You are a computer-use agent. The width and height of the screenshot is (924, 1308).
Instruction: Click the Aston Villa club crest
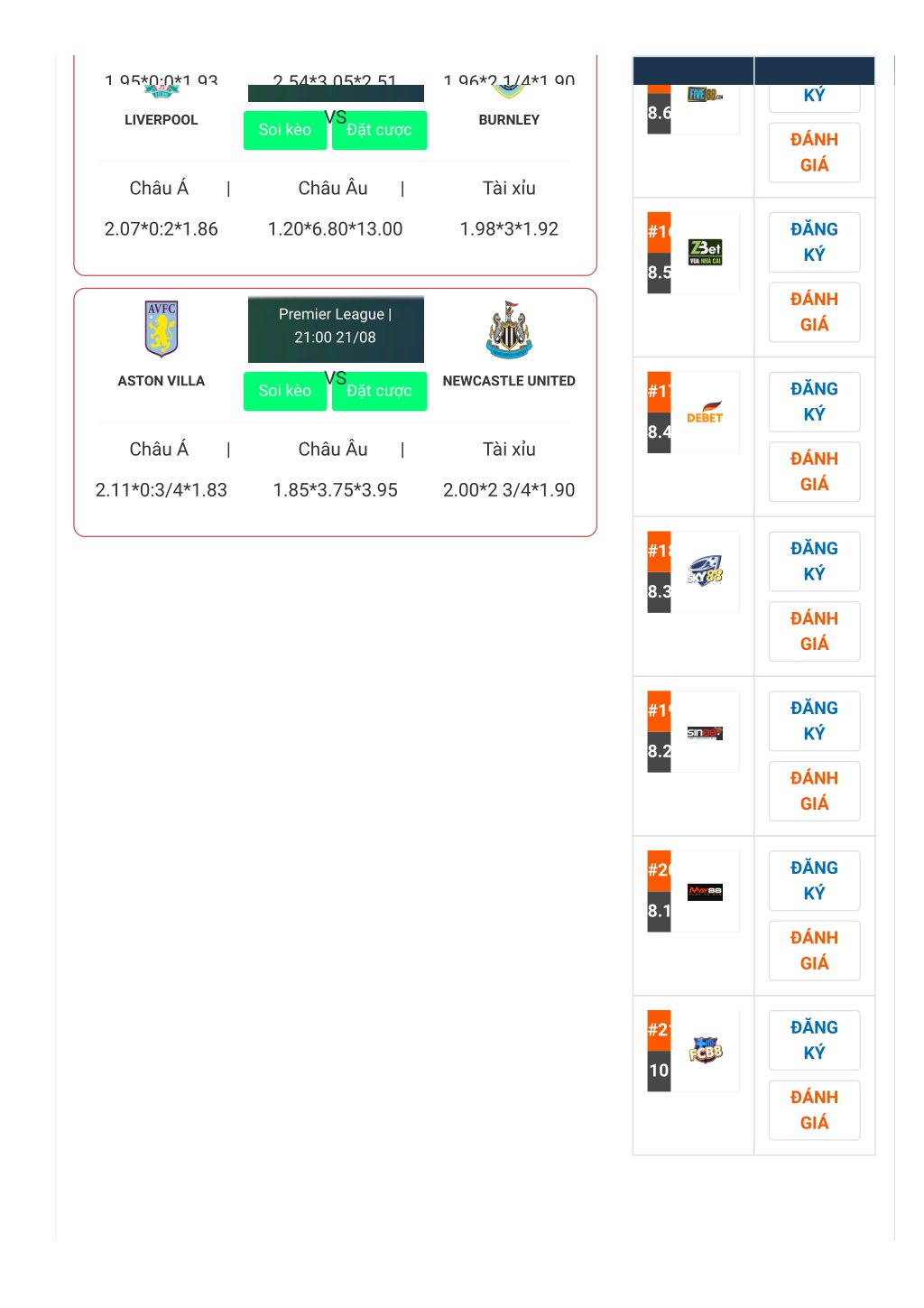162,329
